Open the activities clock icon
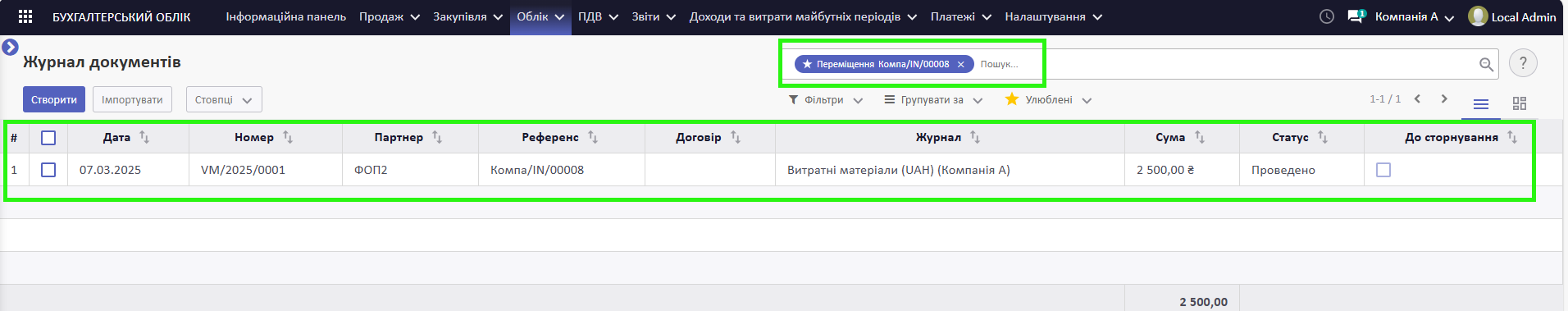Screen dimensions: 1568x311 (x=1327, y=16)
